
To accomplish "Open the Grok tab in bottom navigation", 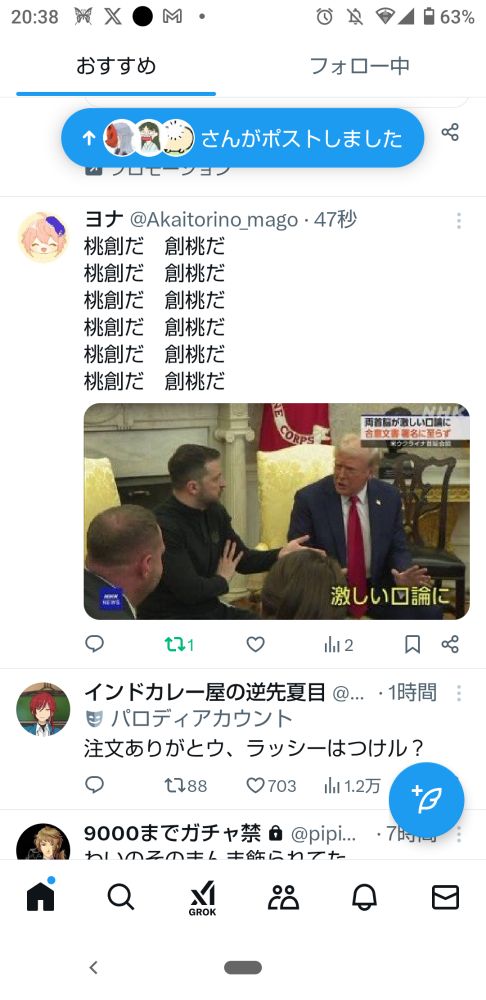I will [202, 899].
